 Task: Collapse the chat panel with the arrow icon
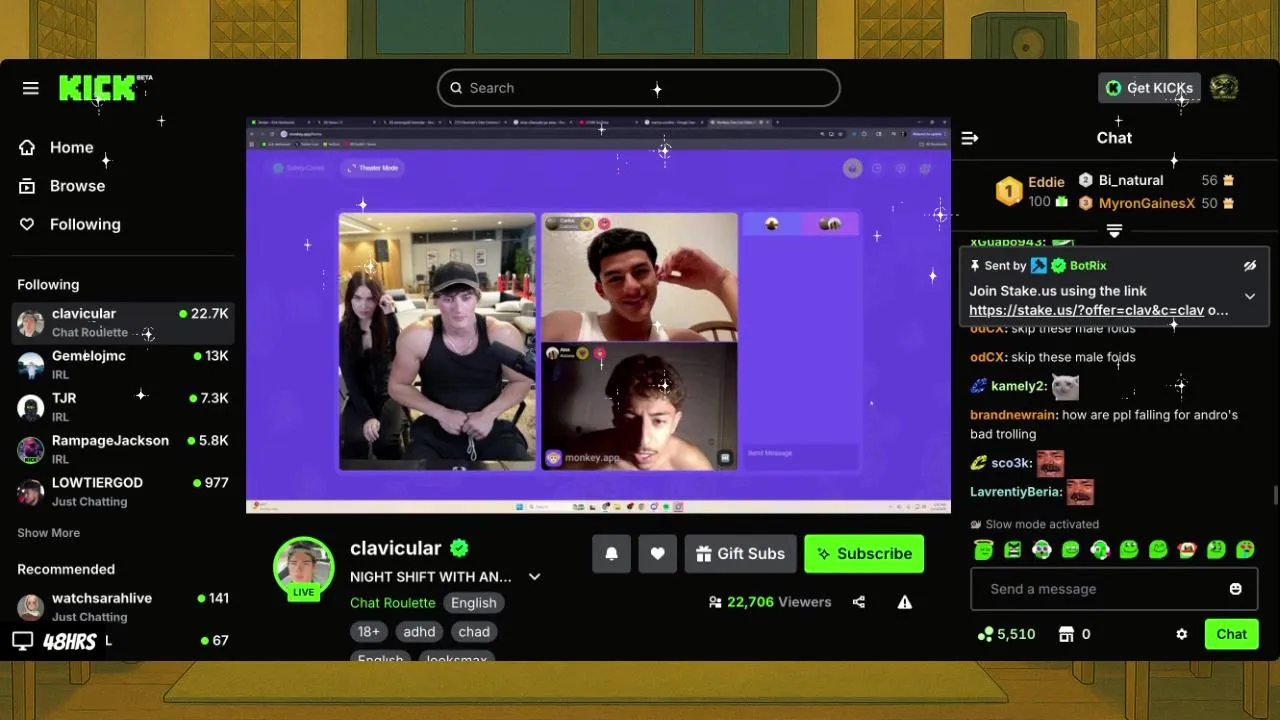tap(969, 138)
